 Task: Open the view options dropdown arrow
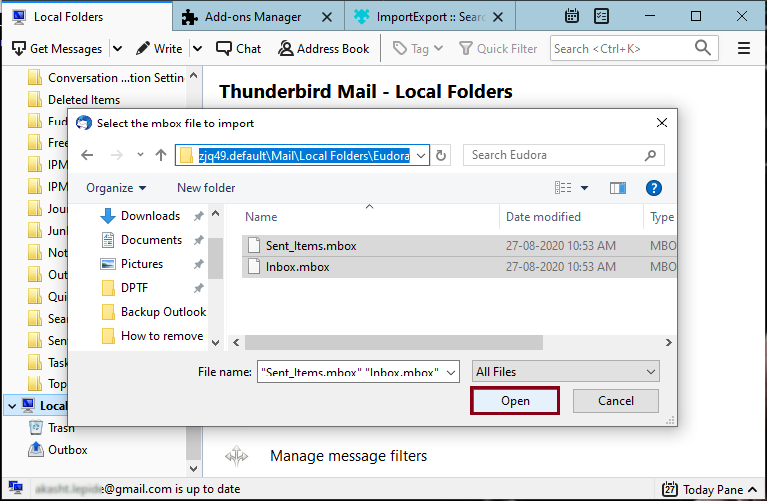tap(584, 188)
